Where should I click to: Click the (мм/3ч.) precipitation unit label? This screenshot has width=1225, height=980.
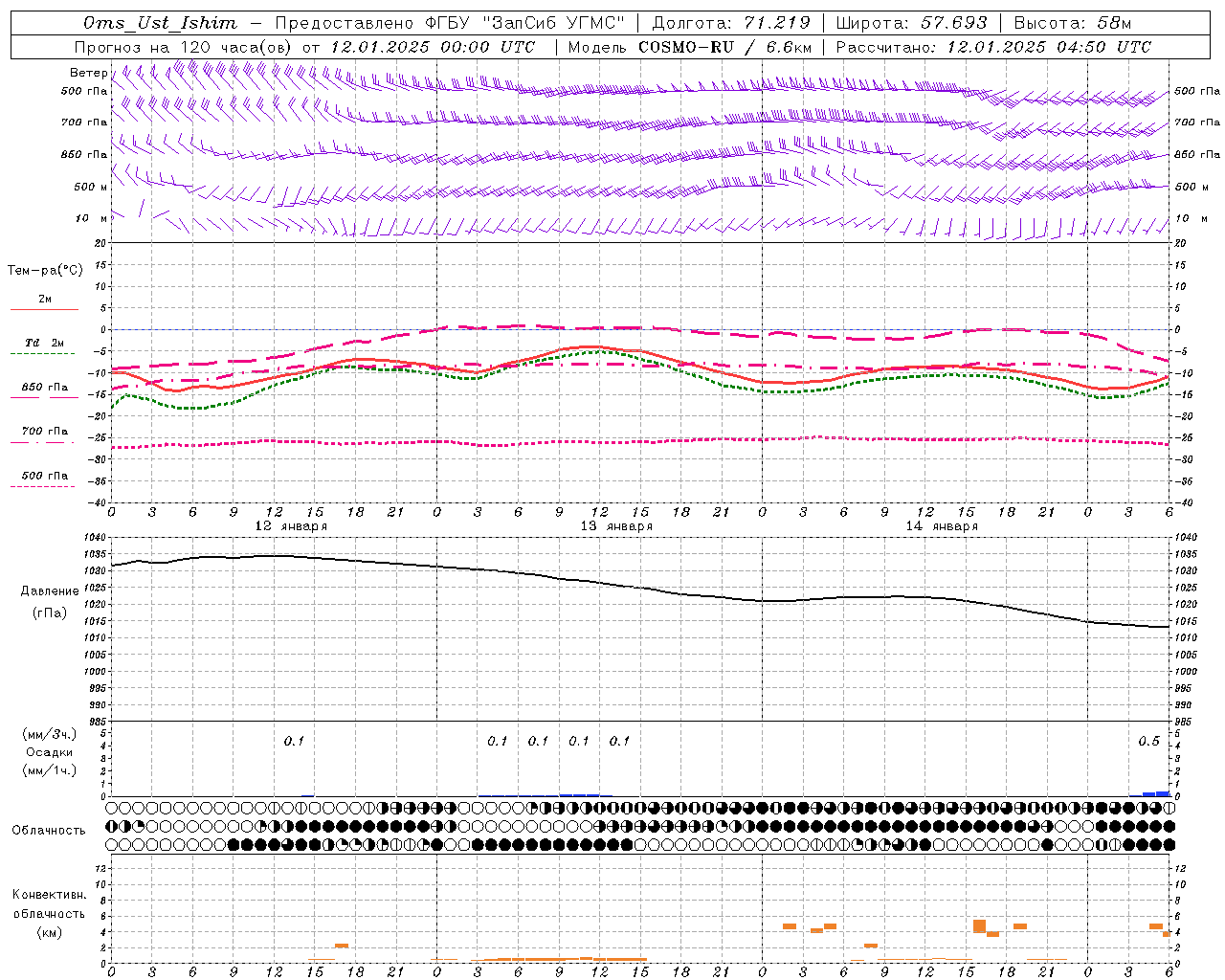[x=50, y=734]
